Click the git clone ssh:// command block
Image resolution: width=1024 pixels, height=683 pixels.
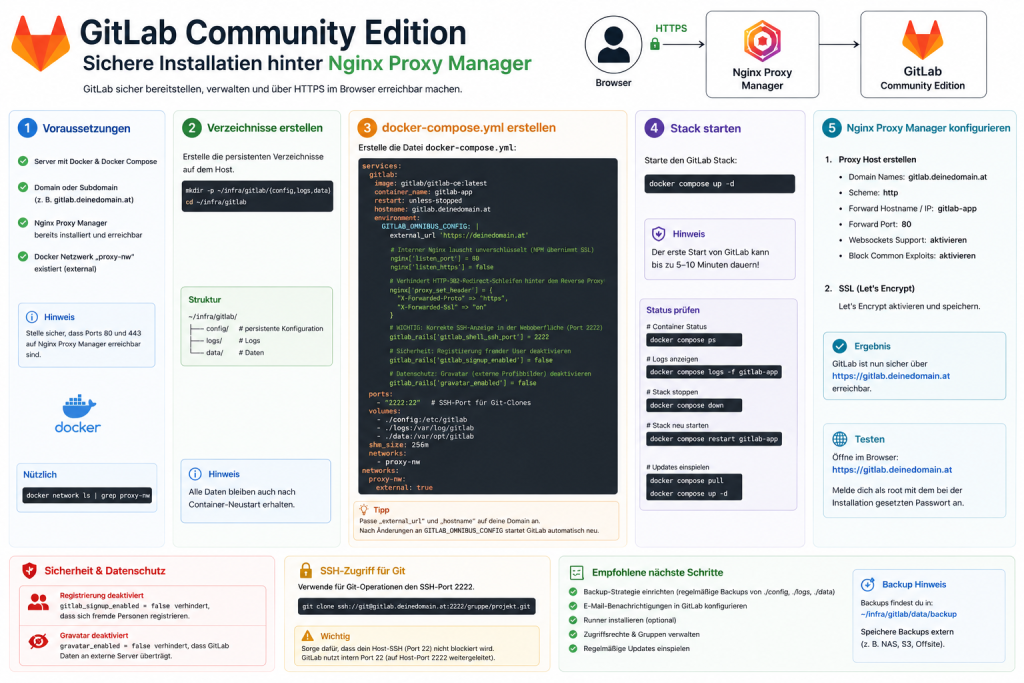[417, 606]
